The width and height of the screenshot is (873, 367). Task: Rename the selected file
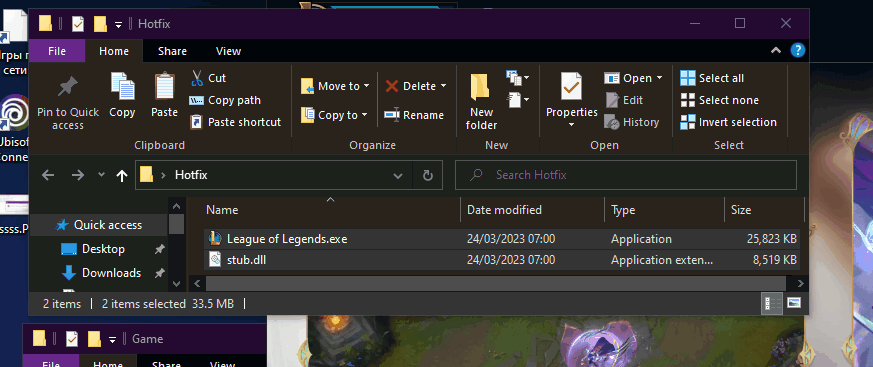pos(414,115)
